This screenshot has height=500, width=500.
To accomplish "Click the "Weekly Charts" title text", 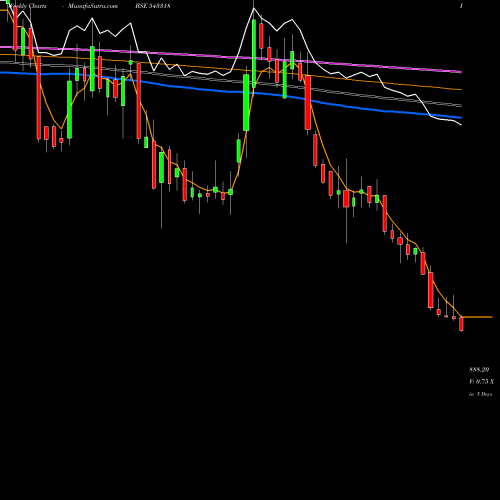I will click(x=28, y=6).
